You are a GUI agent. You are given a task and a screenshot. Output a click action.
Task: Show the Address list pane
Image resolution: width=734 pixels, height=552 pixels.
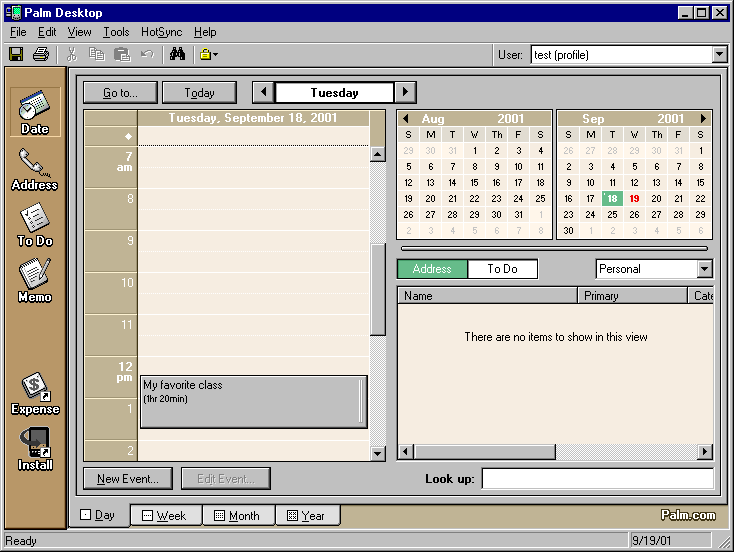[432, 269]
